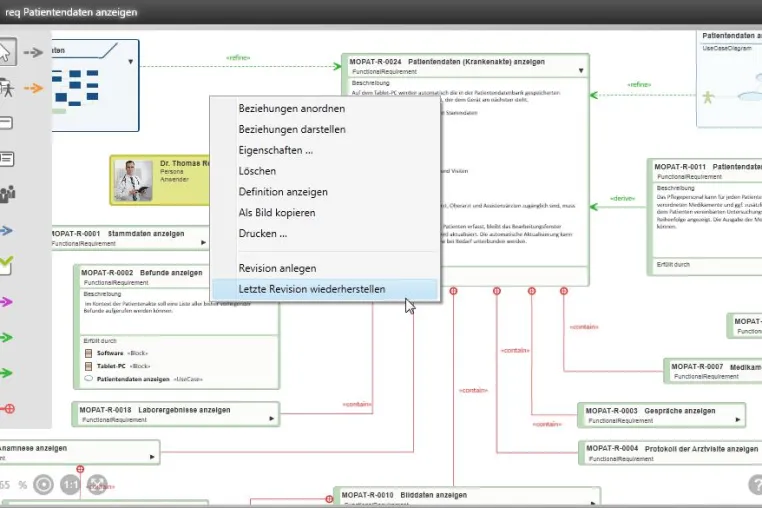Select the green checkmark test case tool
This screenshot has width=762, height=508.
tap(6, 266)
